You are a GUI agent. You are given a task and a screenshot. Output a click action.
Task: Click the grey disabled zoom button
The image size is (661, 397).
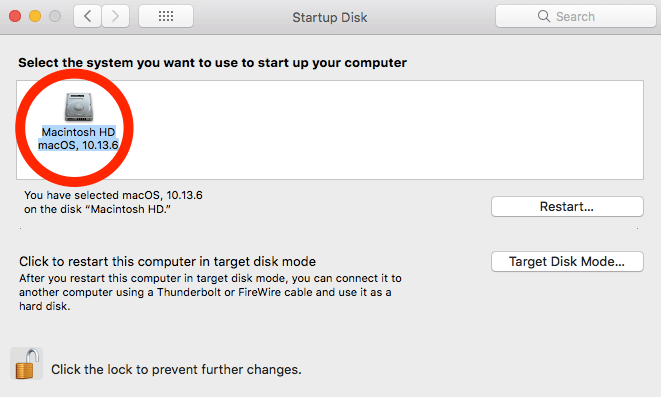pos(55,16)
